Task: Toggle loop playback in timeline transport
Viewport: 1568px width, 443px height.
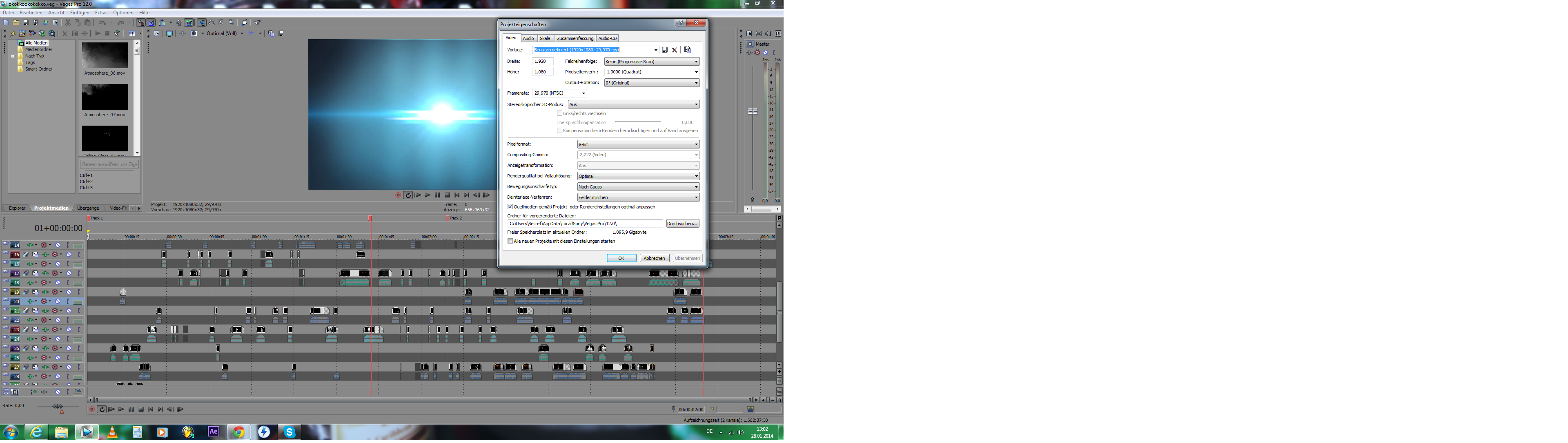Action: 102,410
